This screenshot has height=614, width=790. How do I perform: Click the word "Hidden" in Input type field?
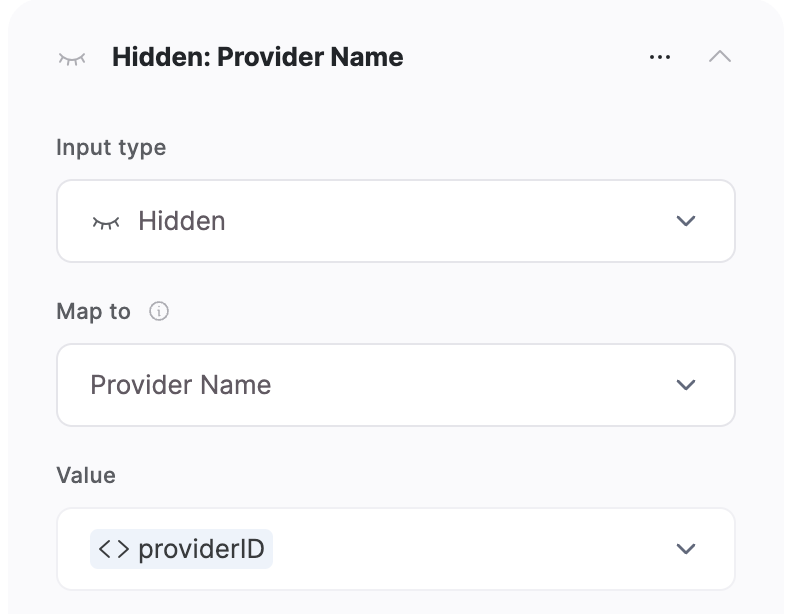coord(181,221)
